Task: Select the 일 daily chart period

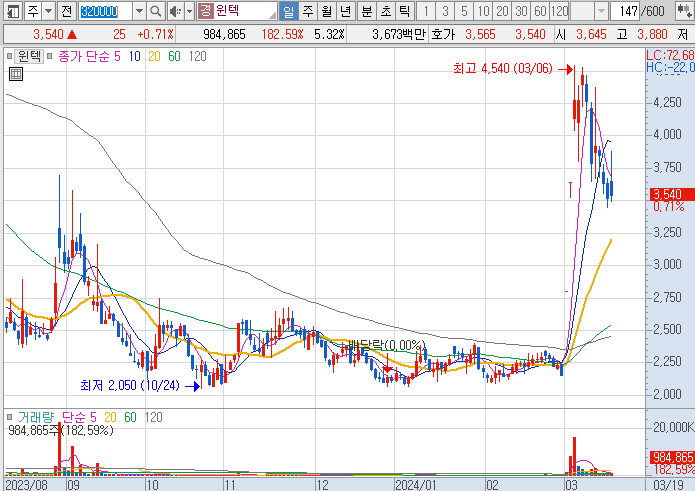Action: point(289,11)
